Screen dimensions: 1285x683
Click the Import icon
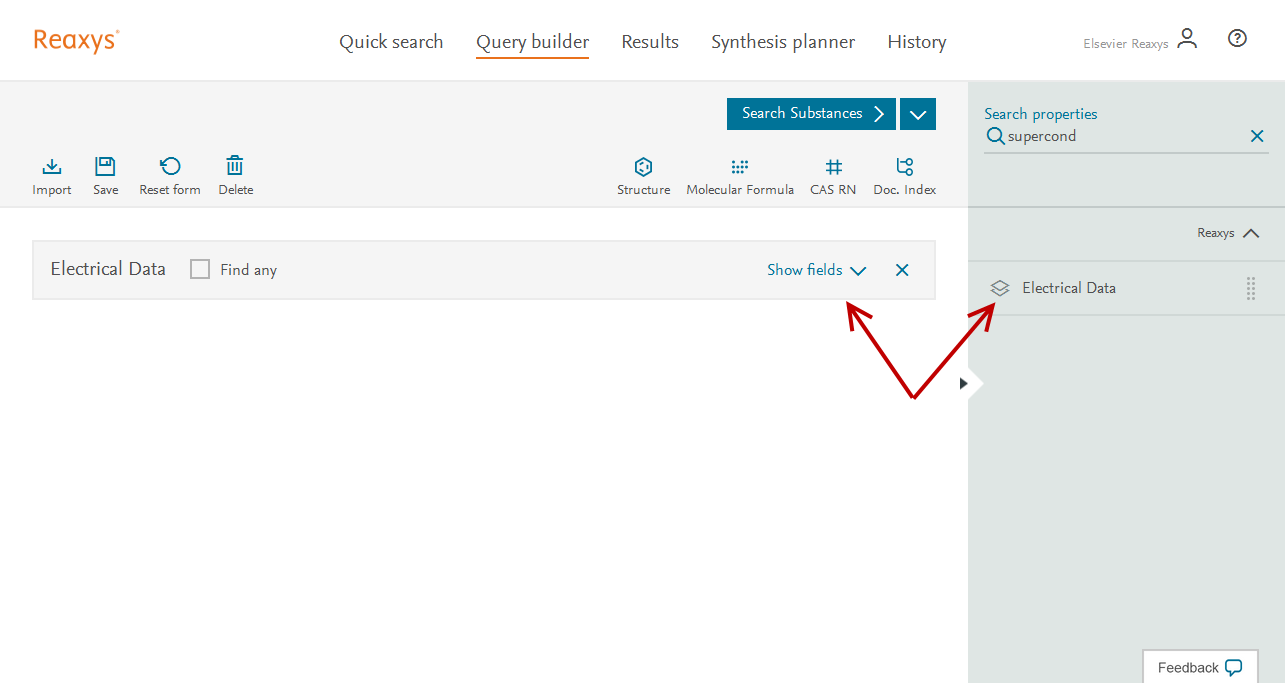[x=52, y=167]
